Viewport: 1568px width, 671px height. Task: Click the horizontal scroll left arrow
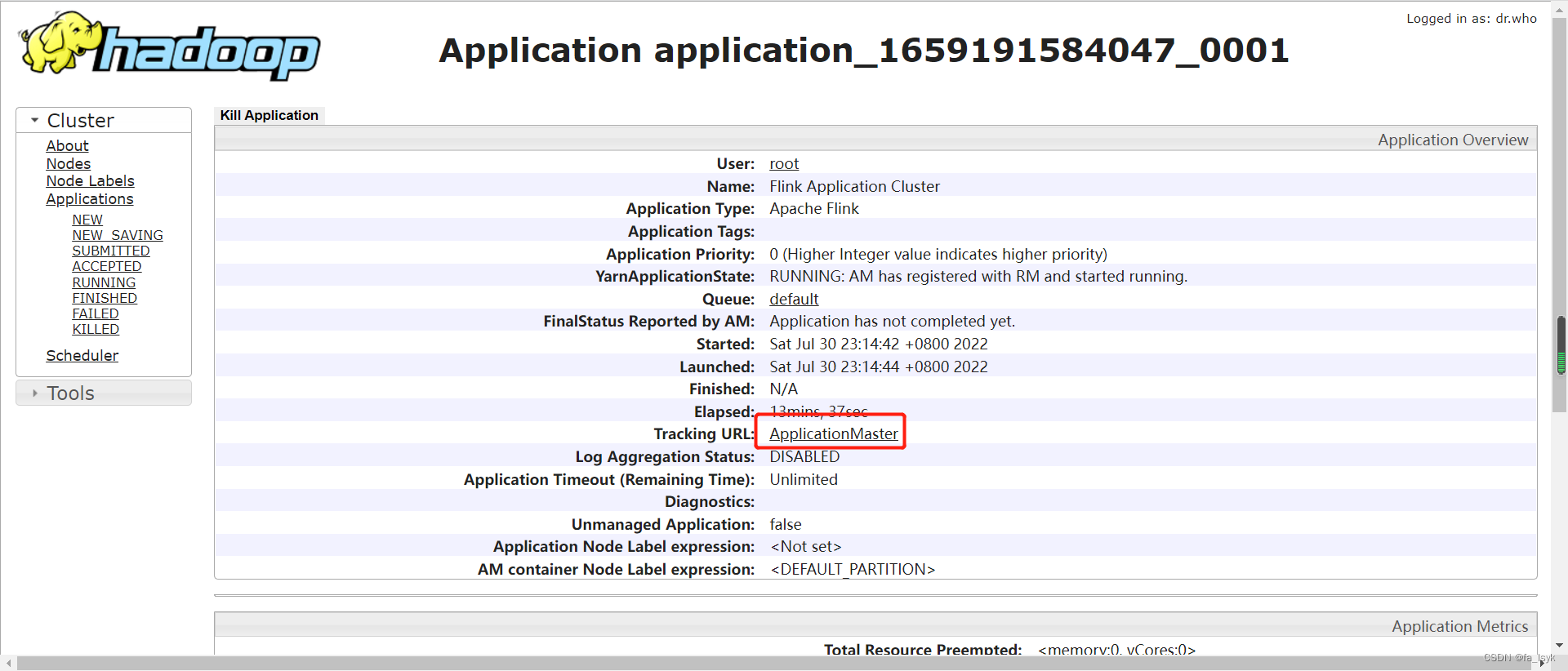8,663
